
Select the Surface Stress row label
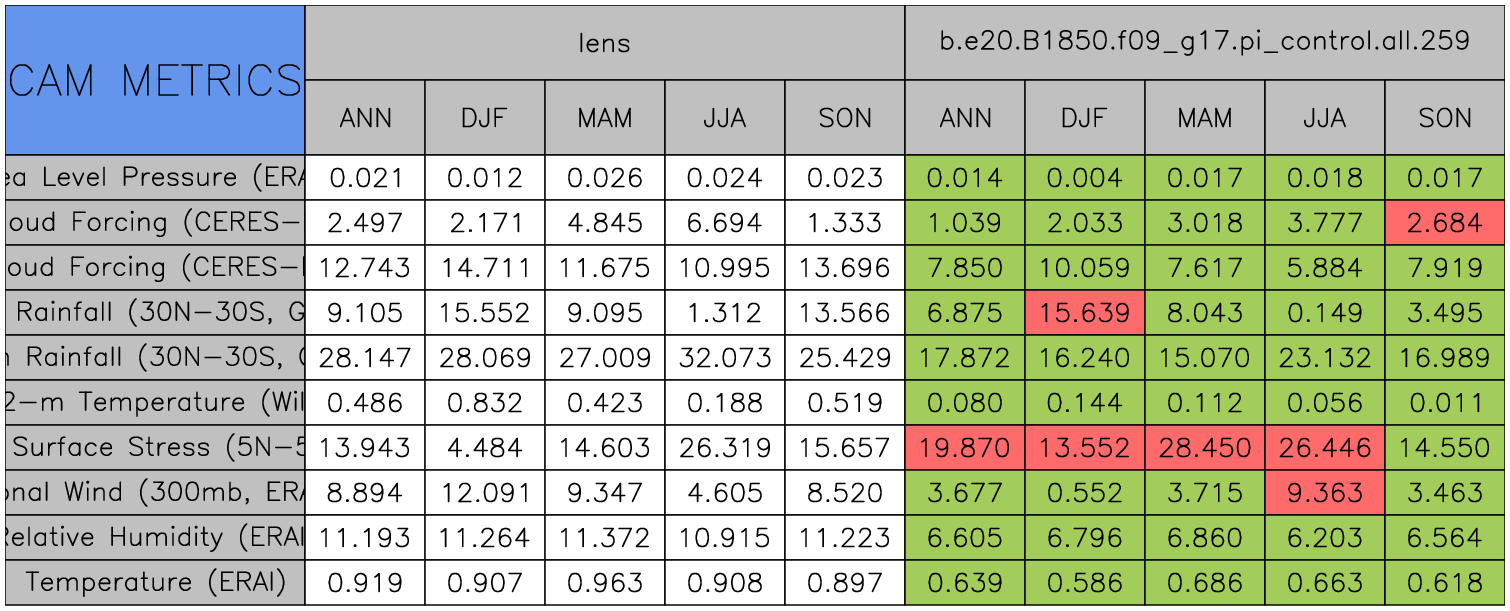pyautogui.click(x=155, y=448)
